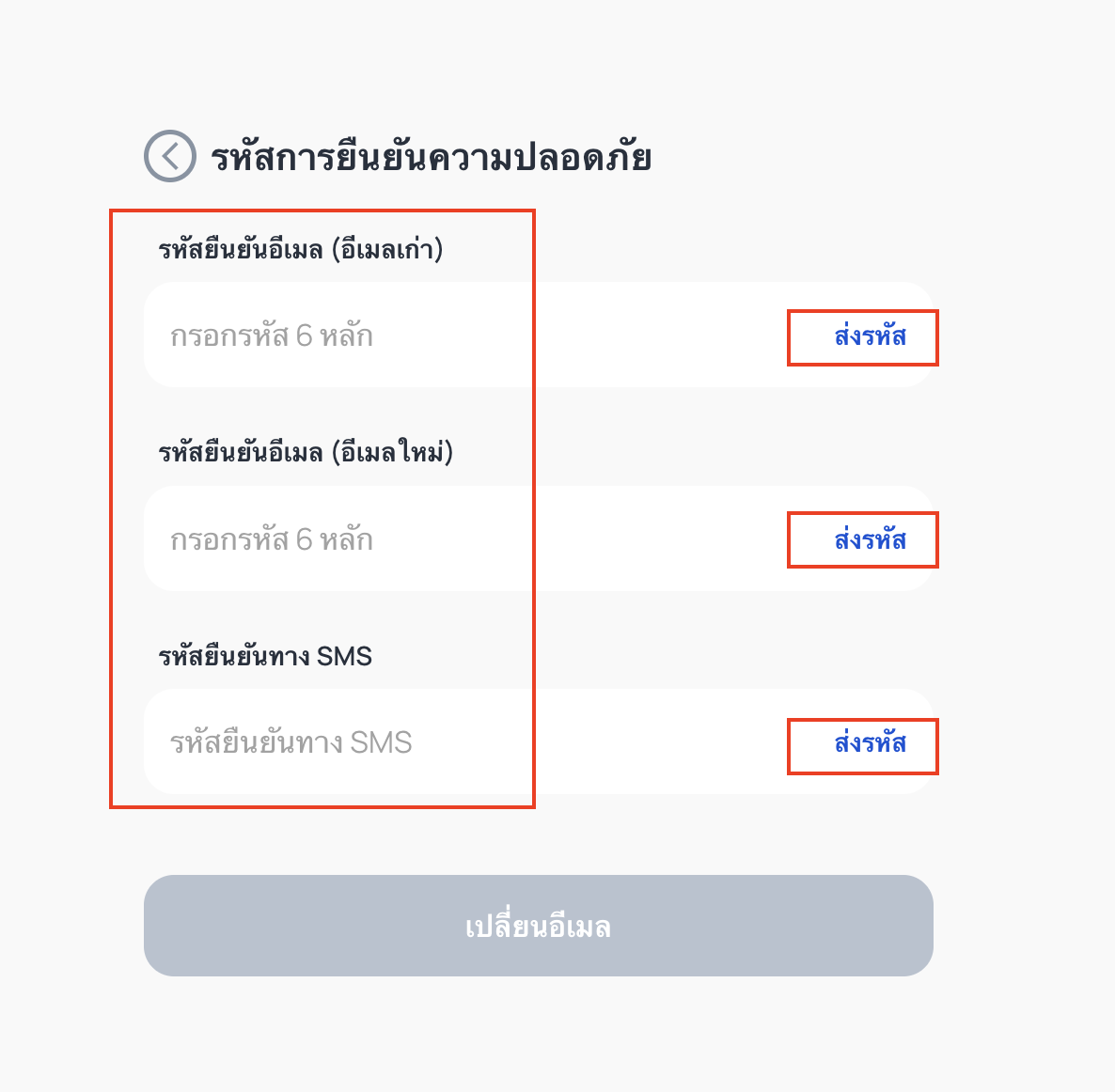The width and height of the screenshot is (1115, 1092).
Task: Request the SMS verification code via ส่งรหัส
Action: point(870,743)
